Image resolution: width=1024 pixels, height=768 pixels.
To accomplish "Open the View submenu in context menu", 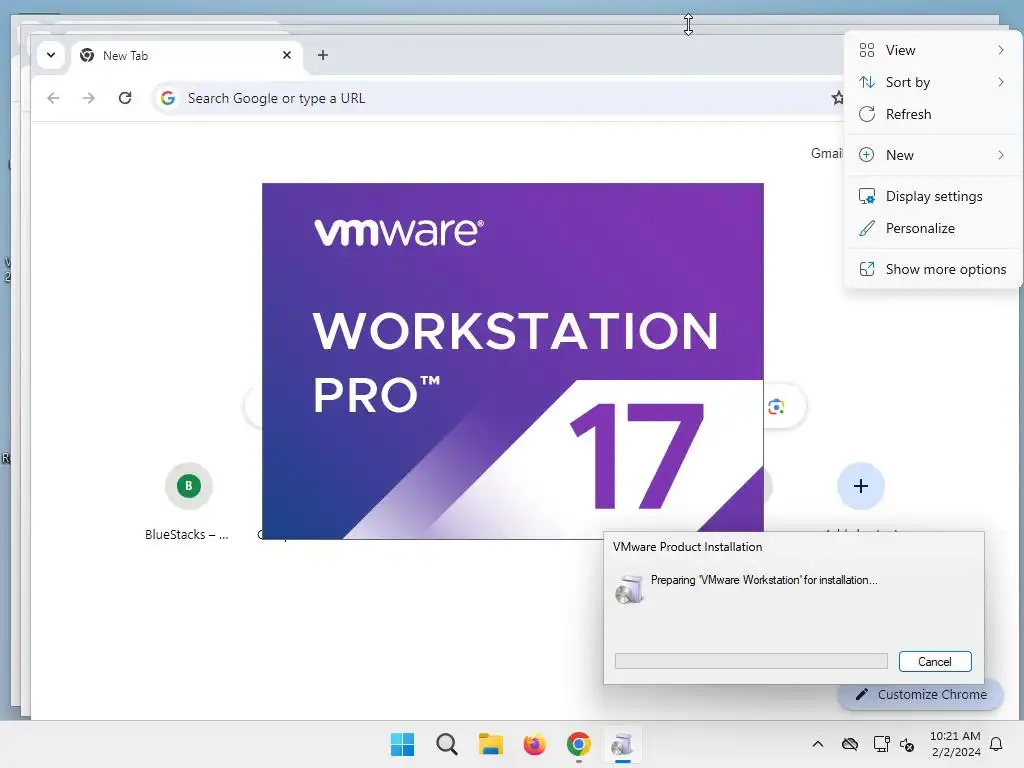I will pos(932,50).
